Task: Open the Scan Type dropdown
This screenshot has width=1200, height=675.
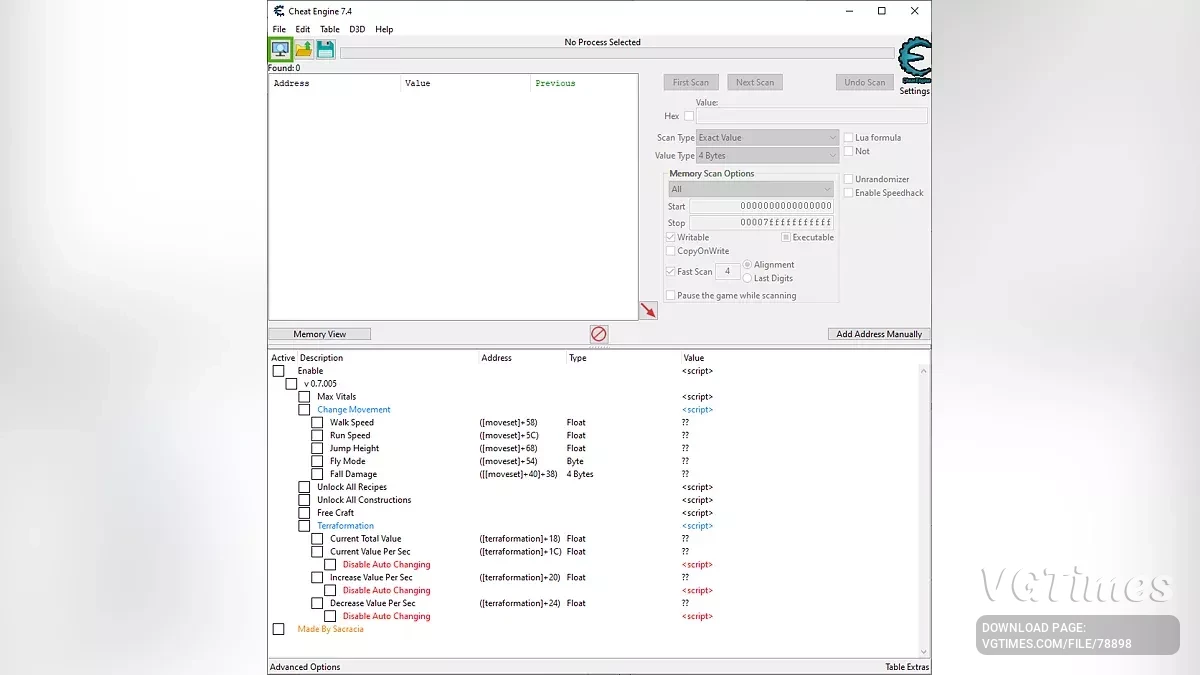Action: pos(767,137)
